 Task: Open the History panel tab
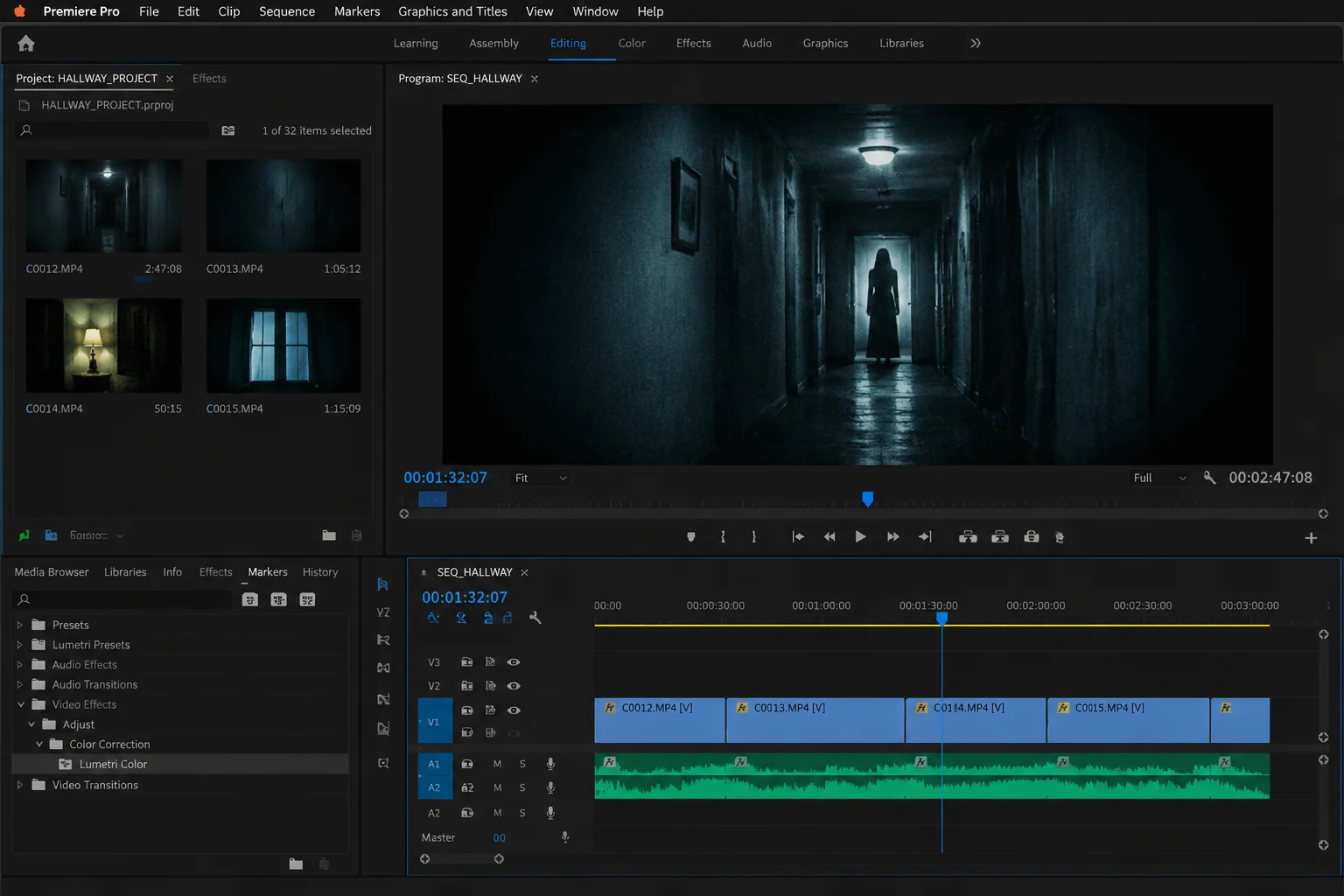pyautogui.click(x=320, y=571)
